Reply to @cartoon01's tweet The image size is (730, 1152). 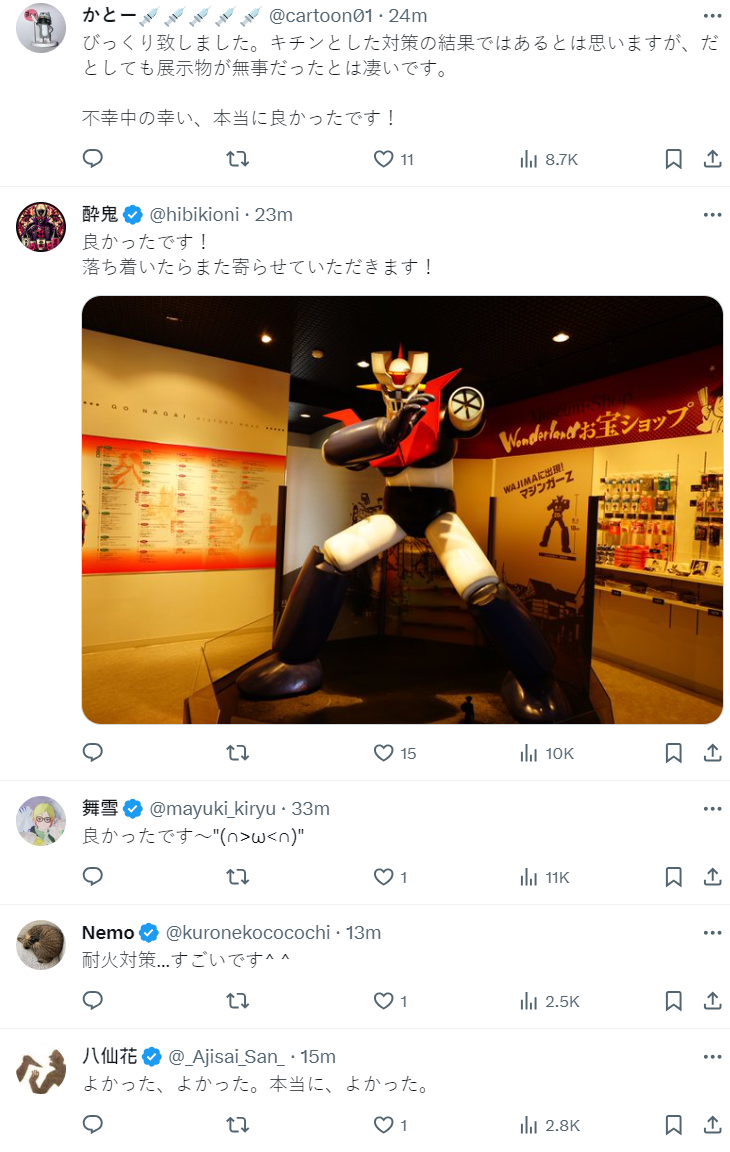93,159
